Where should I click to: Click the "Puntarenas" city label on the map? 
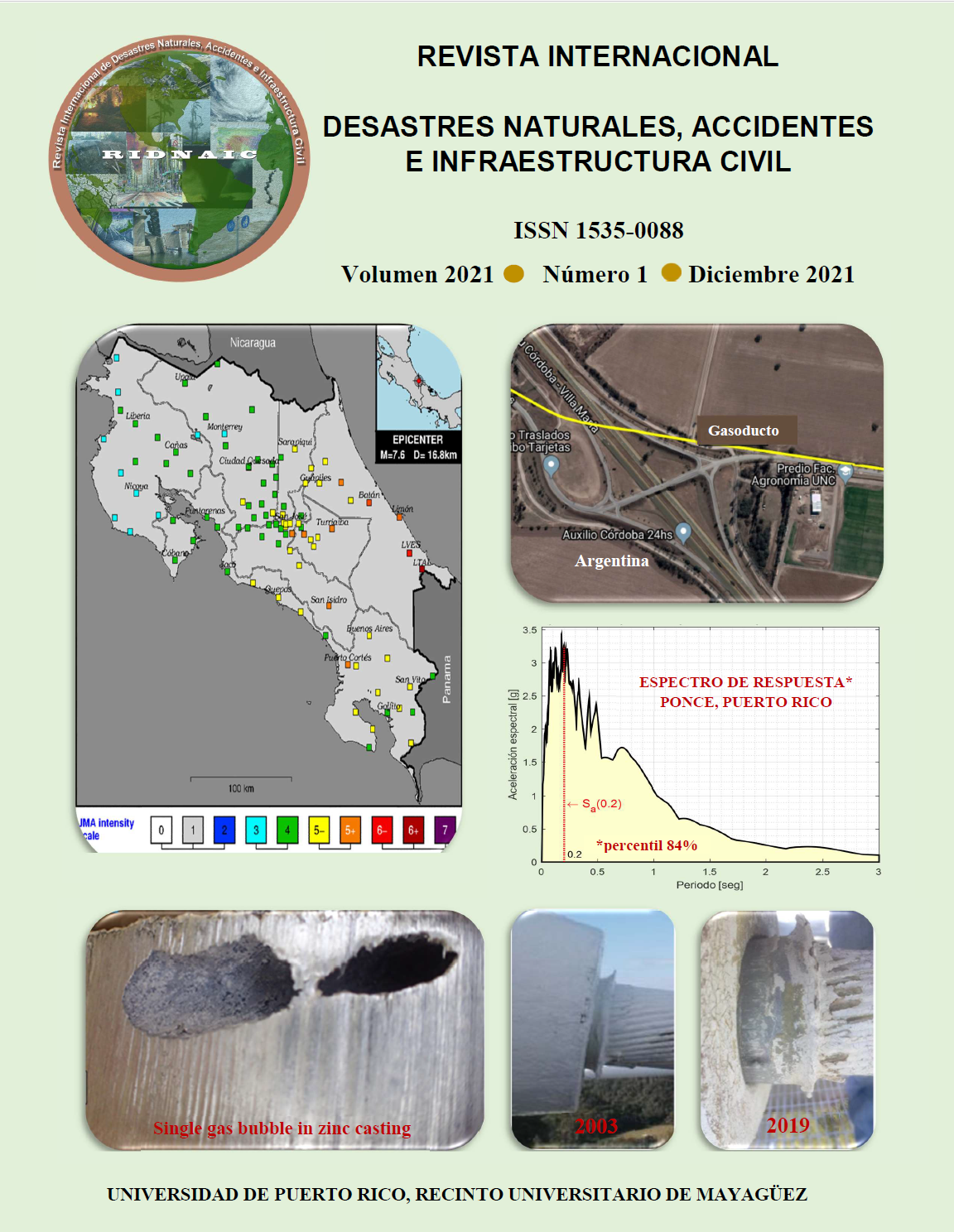pyautogui.click(x=205, y=511)
